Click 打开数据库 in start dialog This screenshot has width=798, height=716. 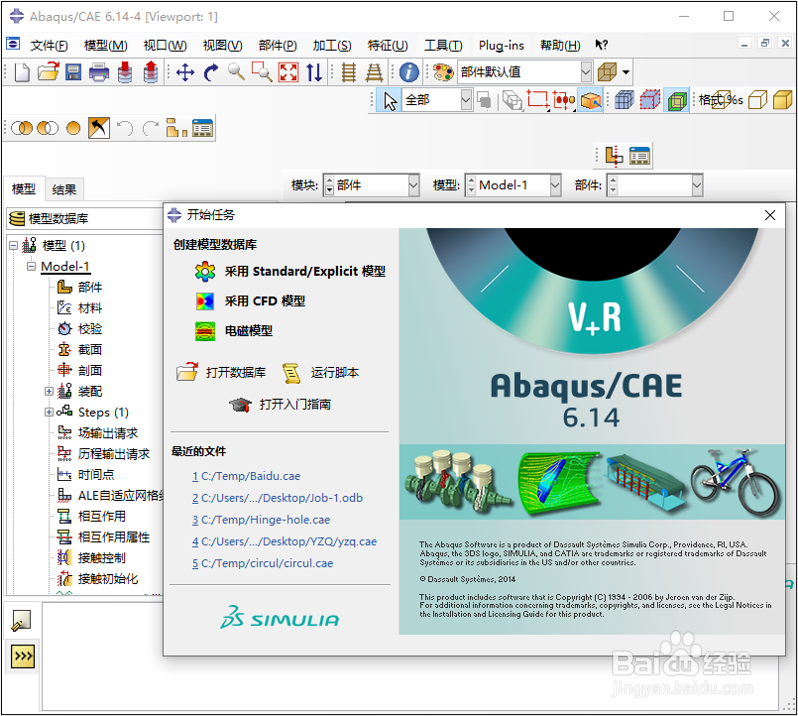coord(221,373)
